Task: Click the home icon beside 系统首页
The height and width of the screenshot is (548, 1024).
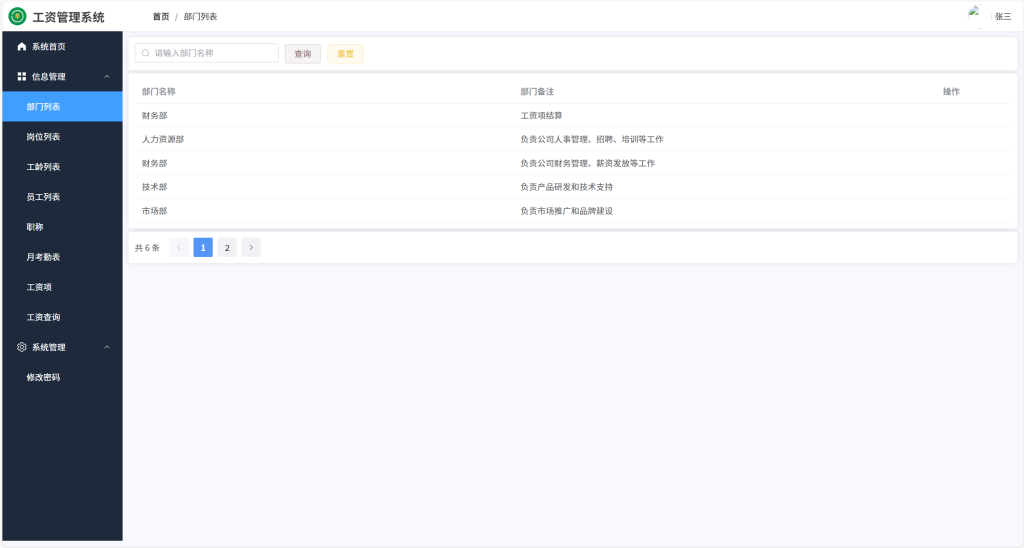Action: pos(22,46)
